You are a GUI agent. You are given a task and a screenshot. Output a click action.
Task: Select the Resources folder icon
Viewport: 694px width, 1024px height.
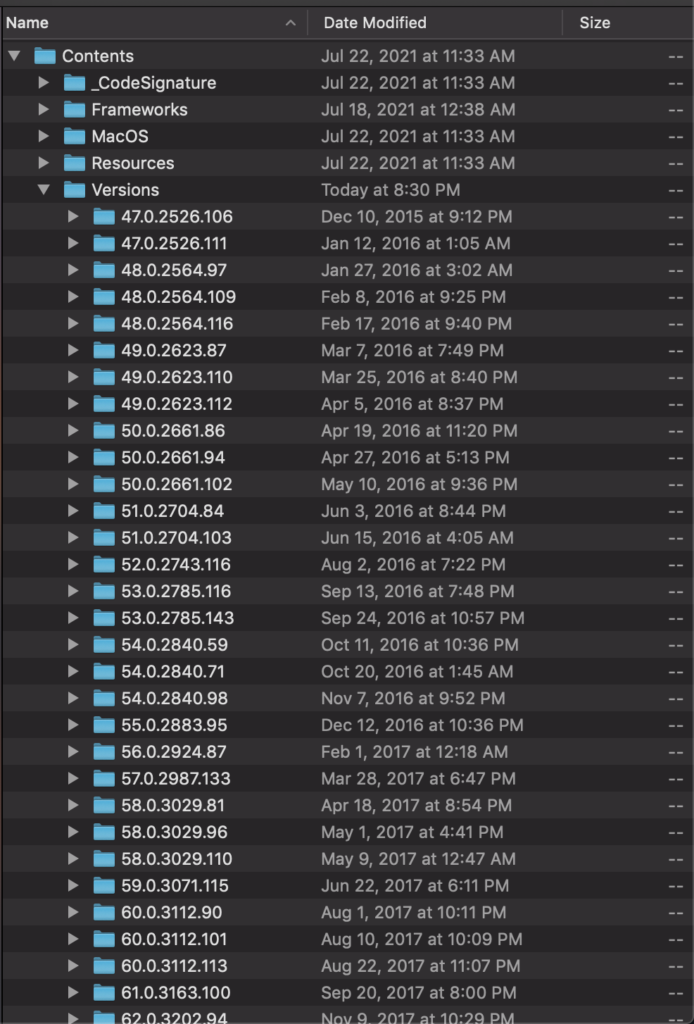74,163
